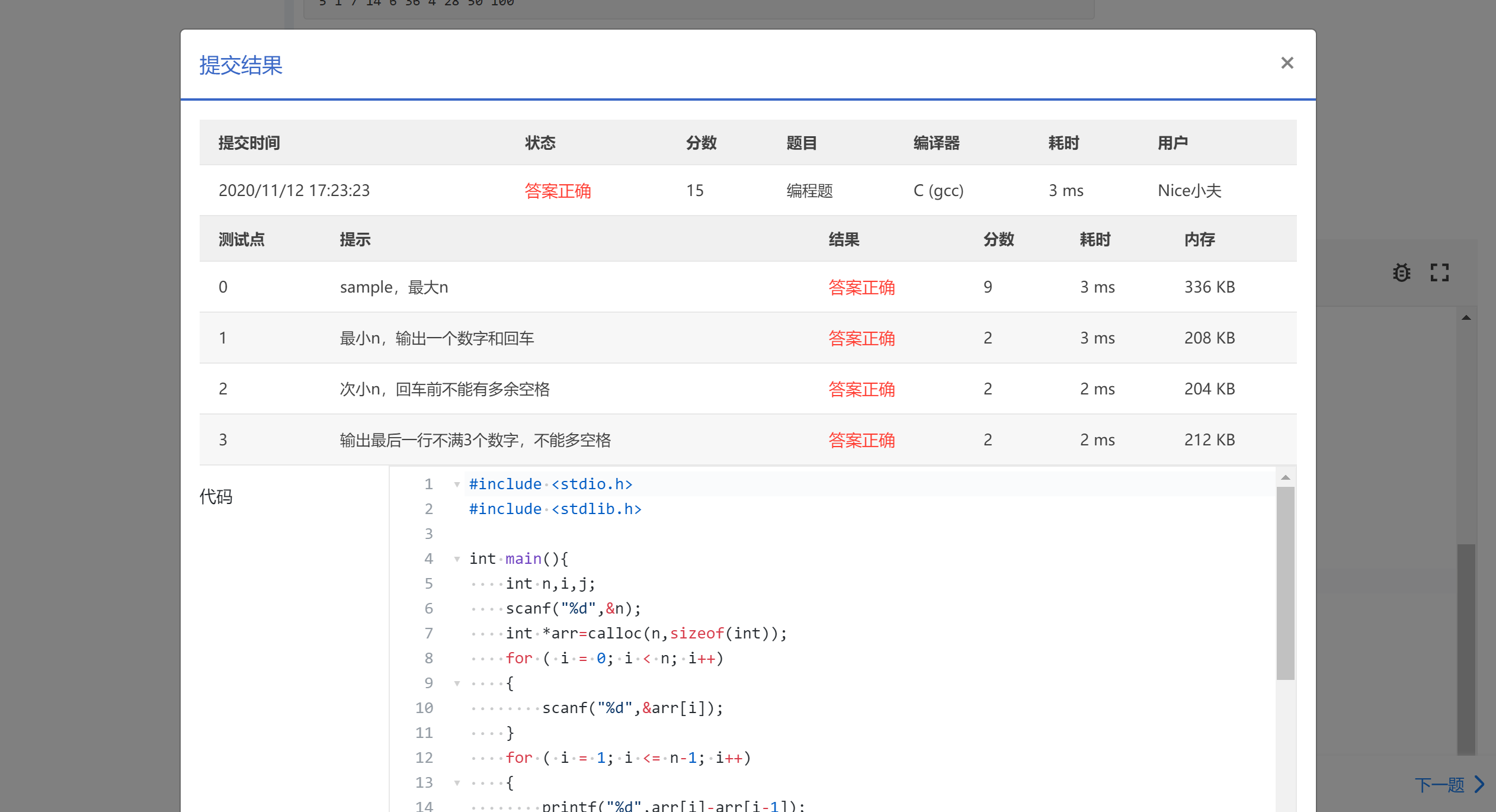Open the 下一题 next problem link
The width and height of the screenshot is (1496, 812).
click(1439, 785)
